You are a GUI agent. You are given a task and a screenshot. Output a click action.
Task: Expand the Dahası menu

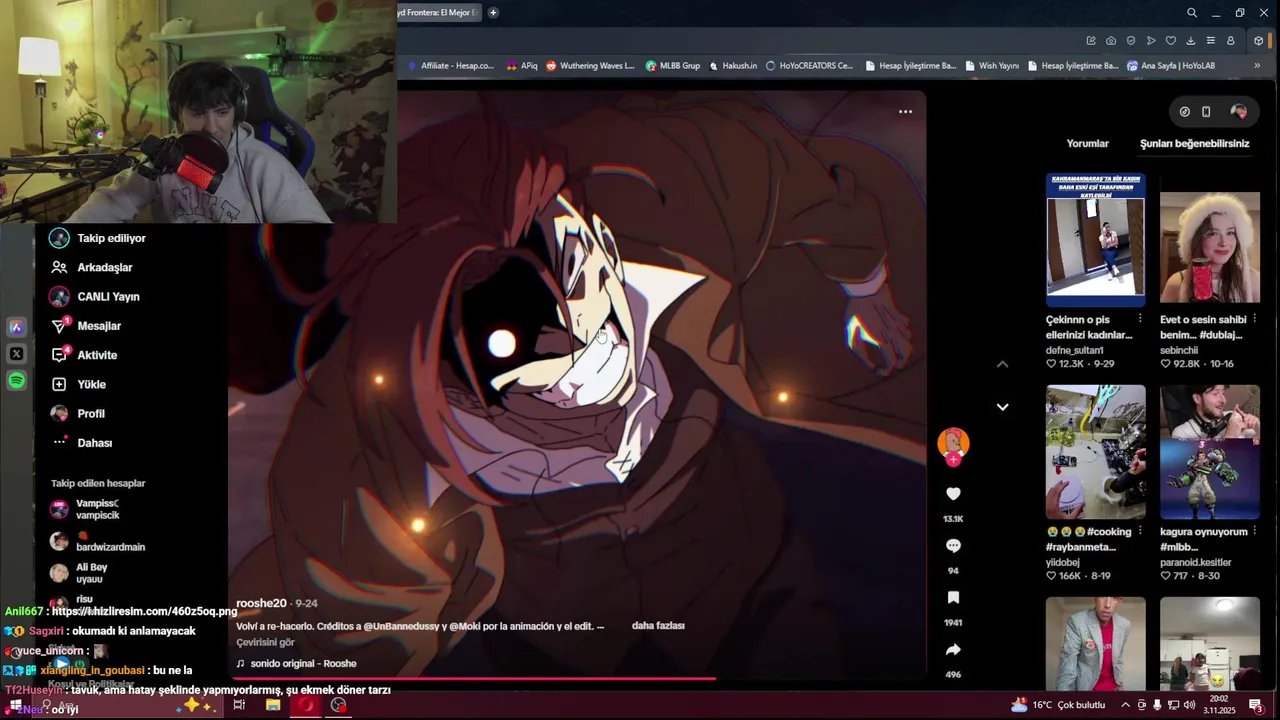81,443
